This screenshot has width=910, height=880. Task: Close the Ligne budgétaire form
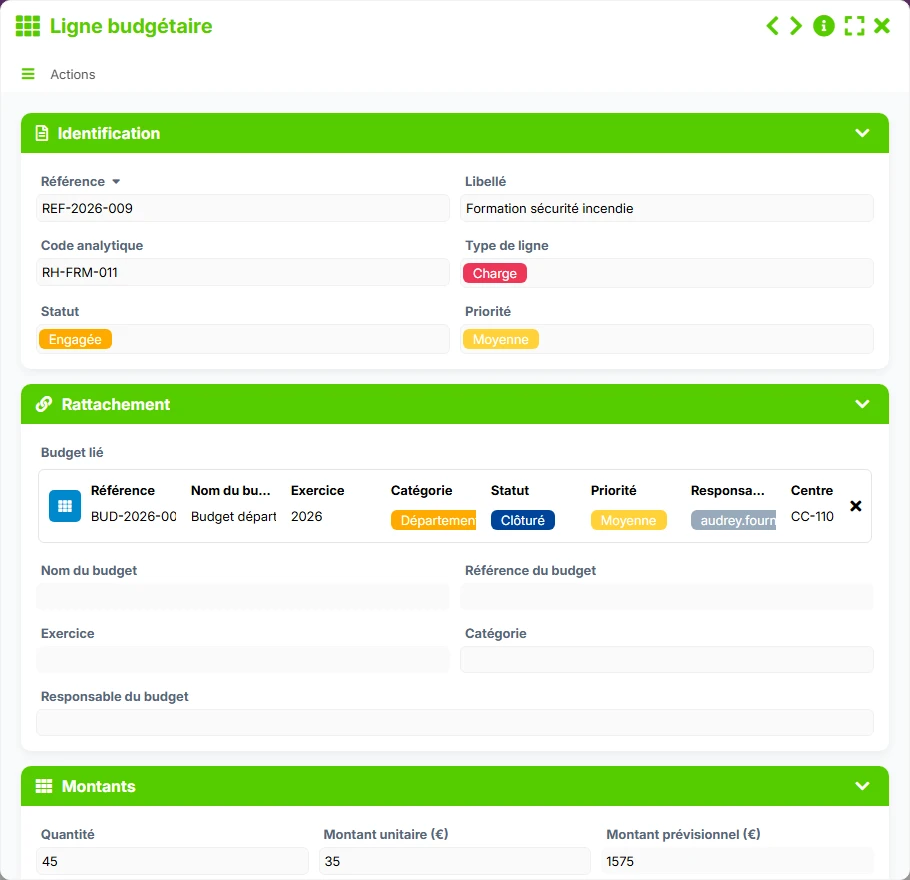click(882, 26)
